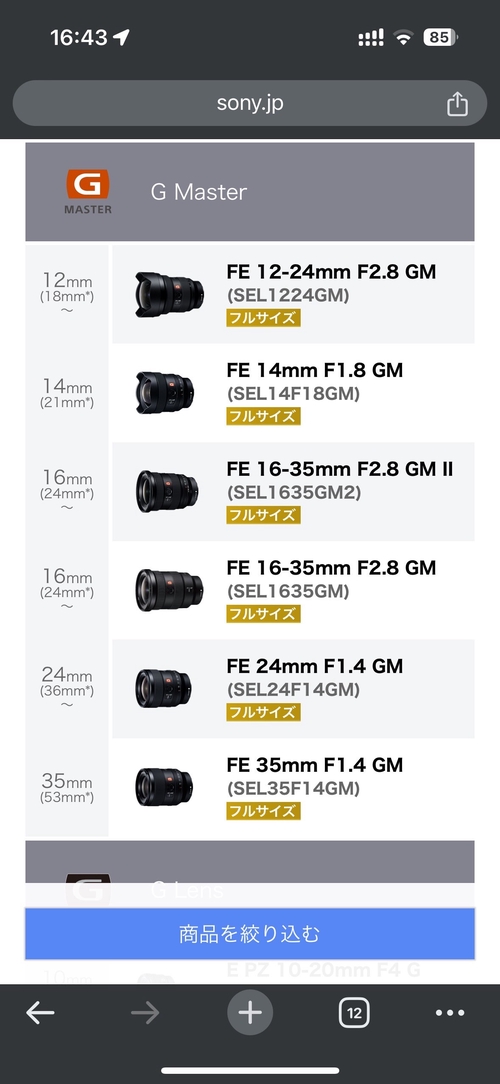Open FE 12-24mm F2.8 GM product link
This screenshot has height=1084, width=500.
(x=331, y=272)
